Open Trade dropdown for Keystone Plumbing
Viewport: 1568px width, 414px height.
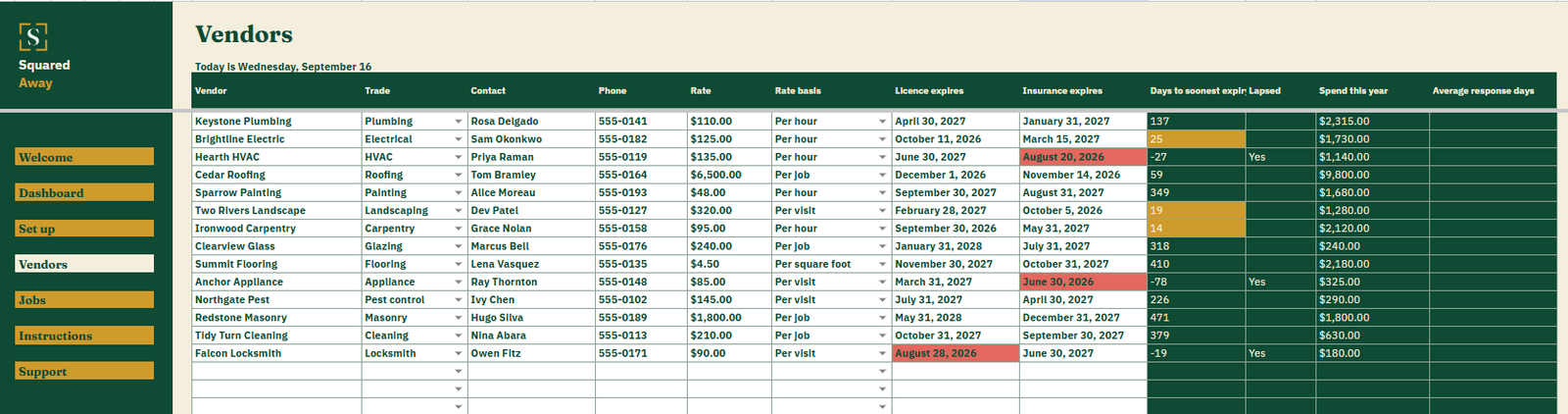tap(458, 122)
